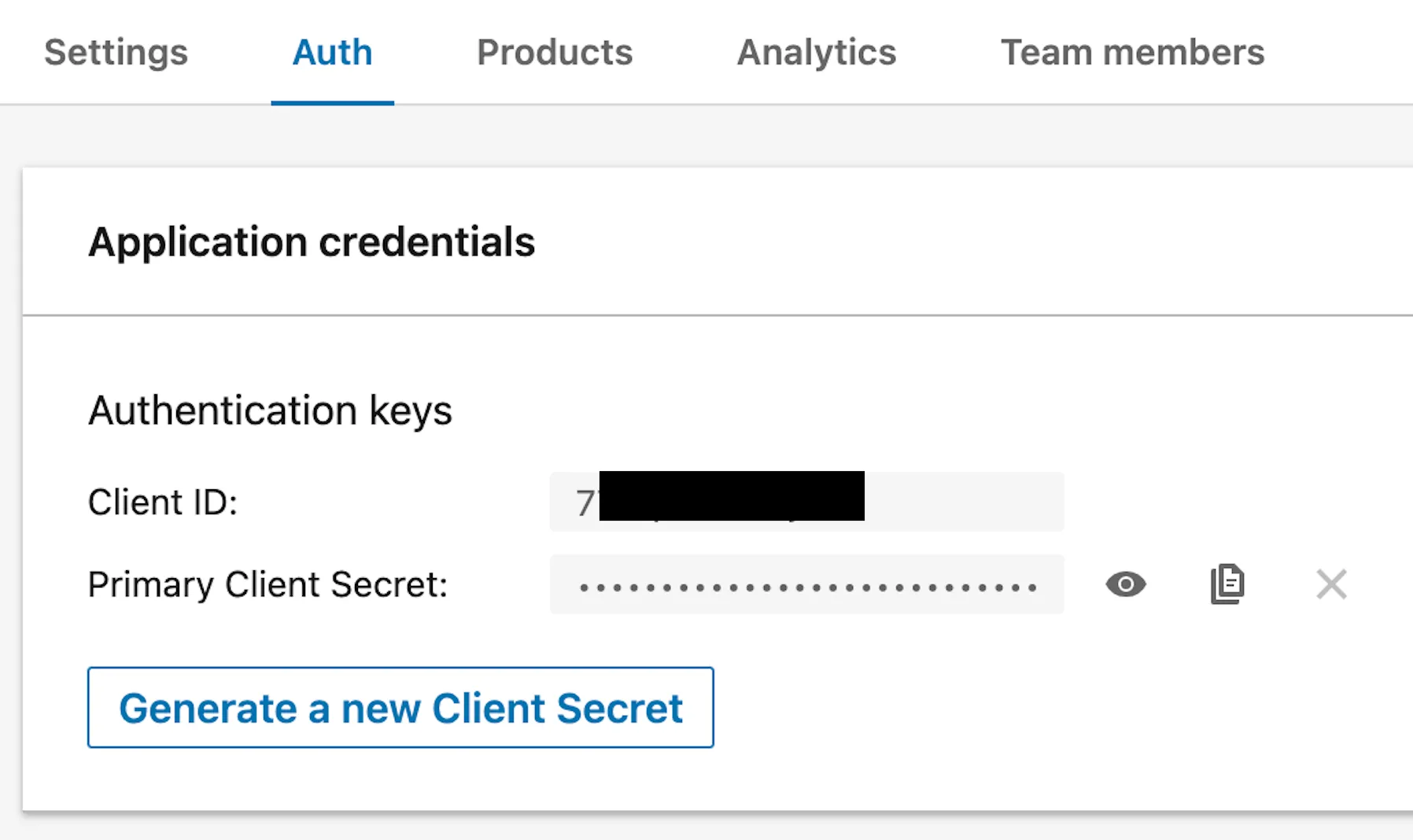Click the copy-to-clipboard icon beside the secret
Screen dimensions: 1413x840
[x=1226, y=584]
